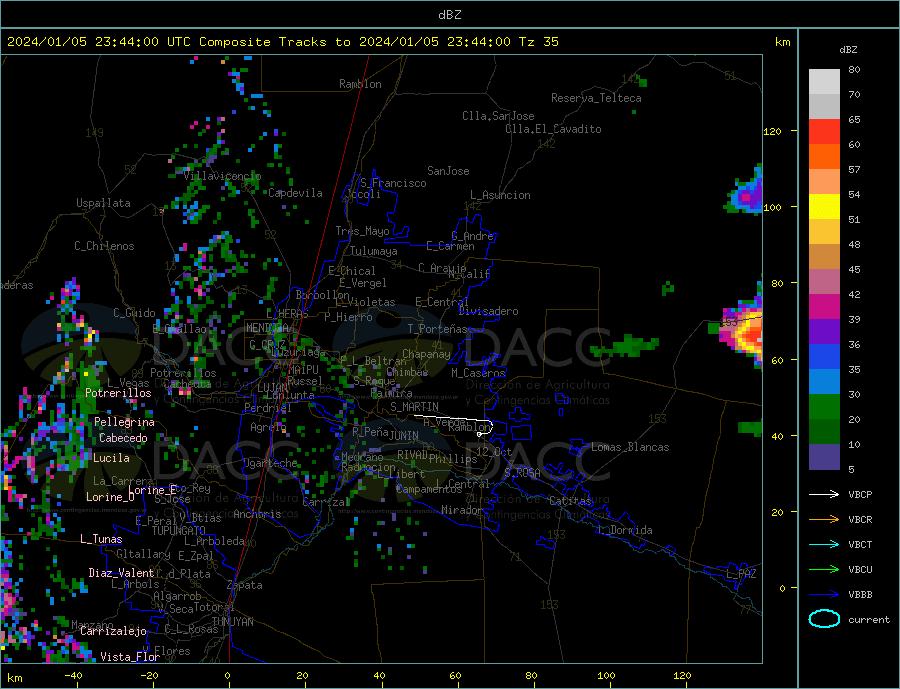The height and width of the screenshot is (689, 900).
Task: Click the Clla.SanJose label
Action: coord(498,117)
